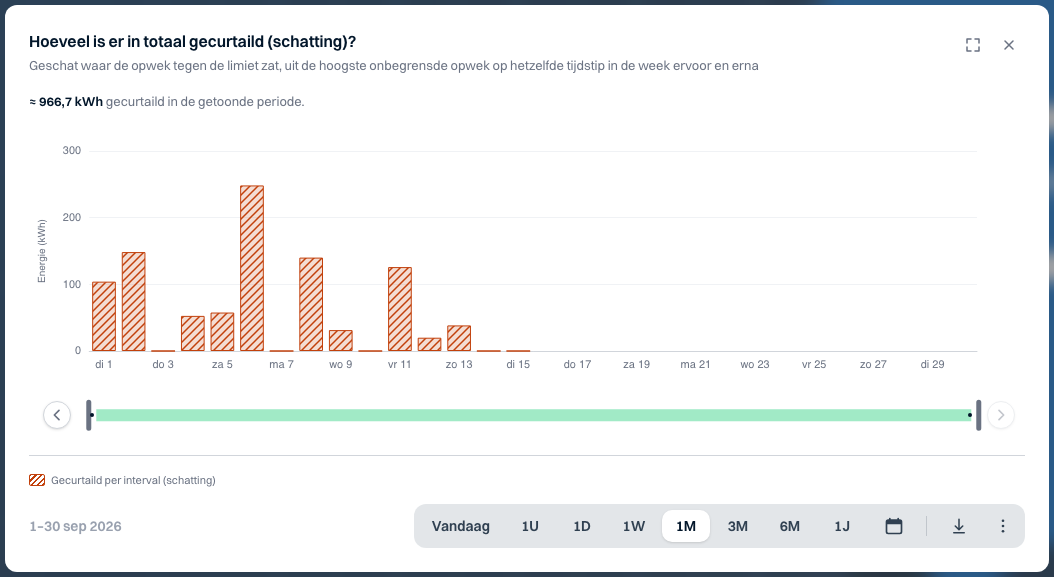Open the three-dot more options menu

click(1003, 526)
